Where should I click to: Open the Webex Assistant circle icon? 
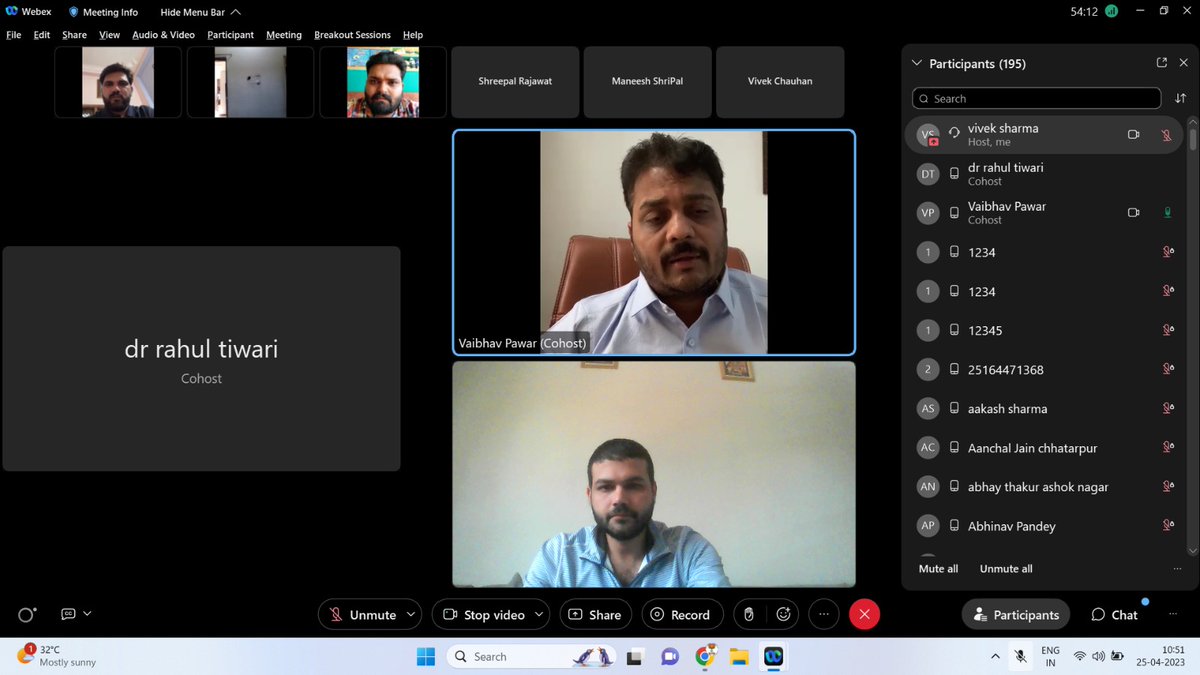(x=27, y=615)
